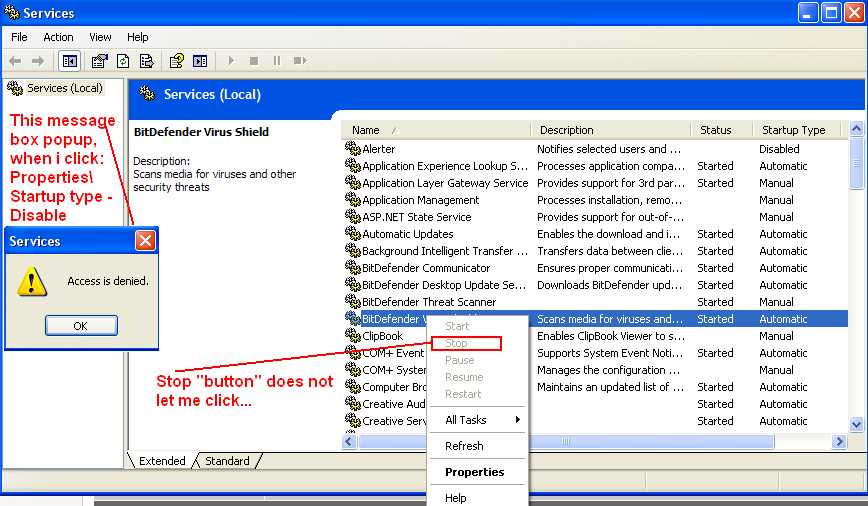Click BitDefender Desktop Update service icon
868x506 pixels.
pyautogui.click(x=353, y=285)
